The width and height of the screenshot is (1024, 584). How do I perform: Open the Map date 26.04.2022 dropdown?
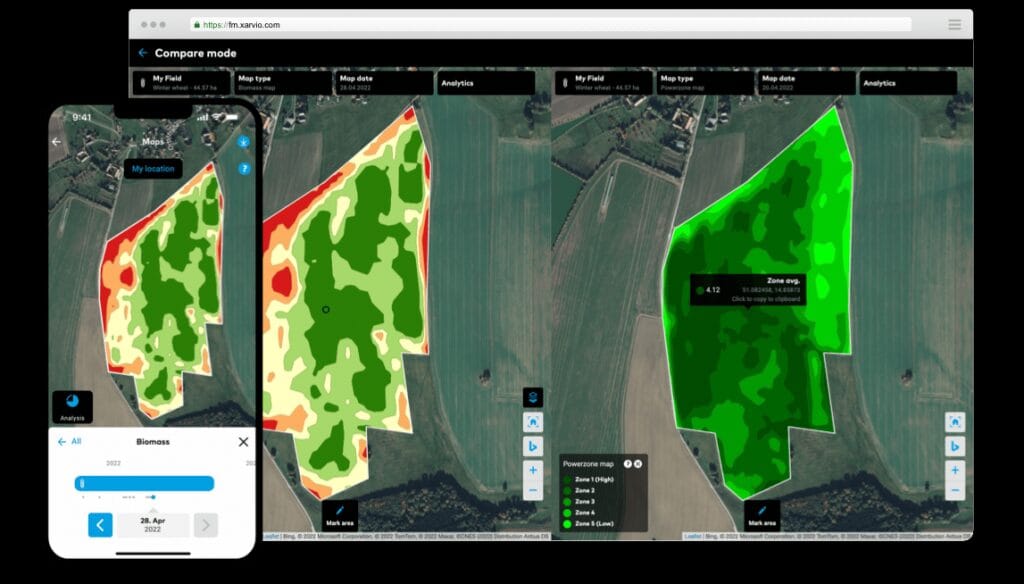click(x=805, y=82)
